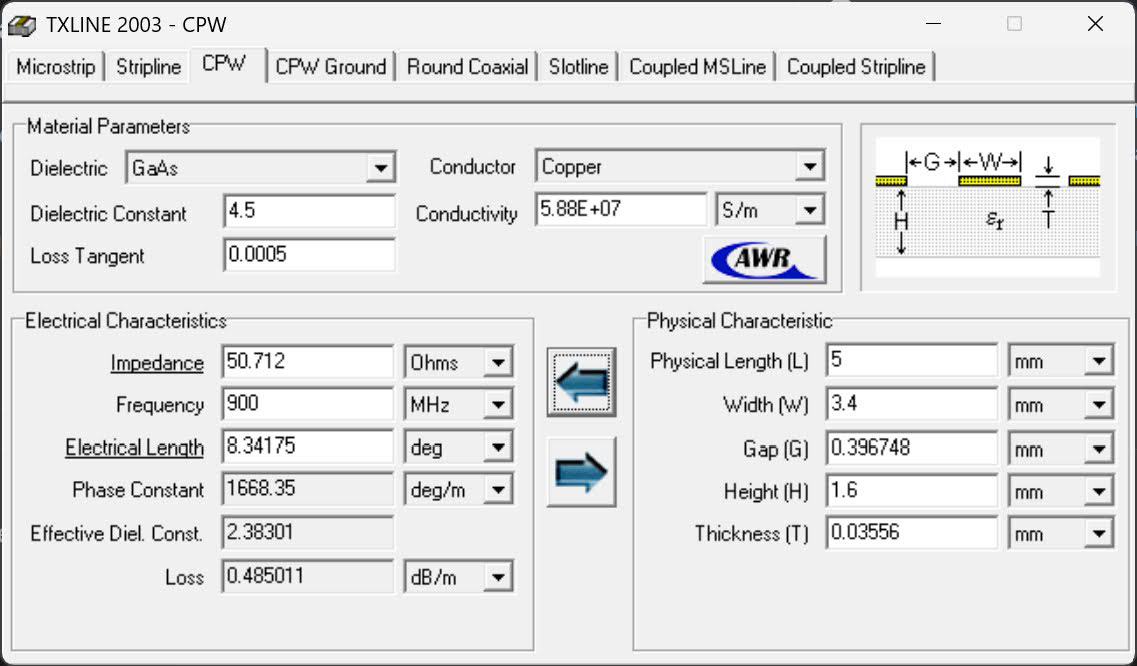
Task: Click the Height field 1.6
Action: [911, 491]
